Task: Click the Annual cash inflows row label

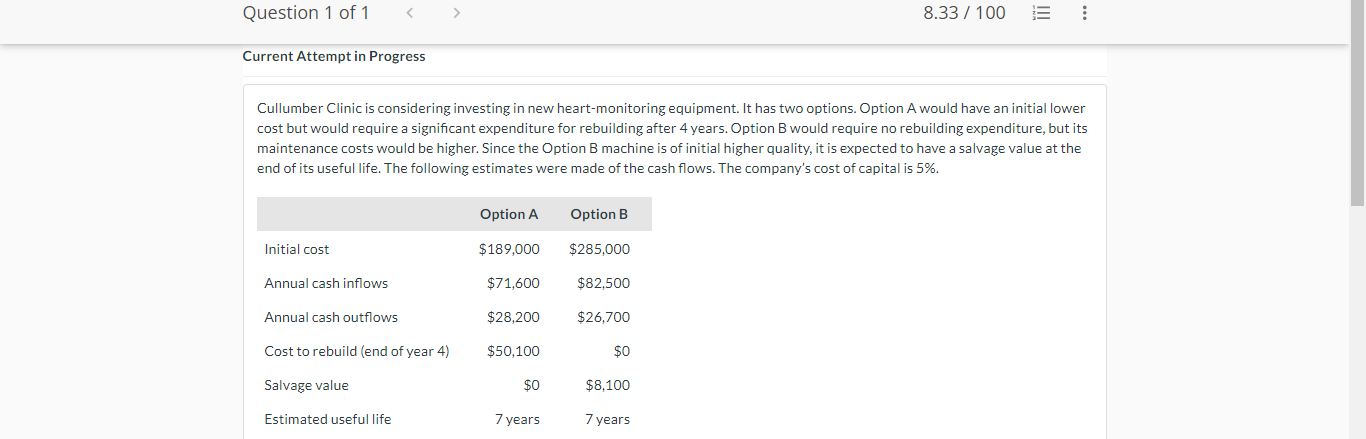Action: tap(326, 283)
